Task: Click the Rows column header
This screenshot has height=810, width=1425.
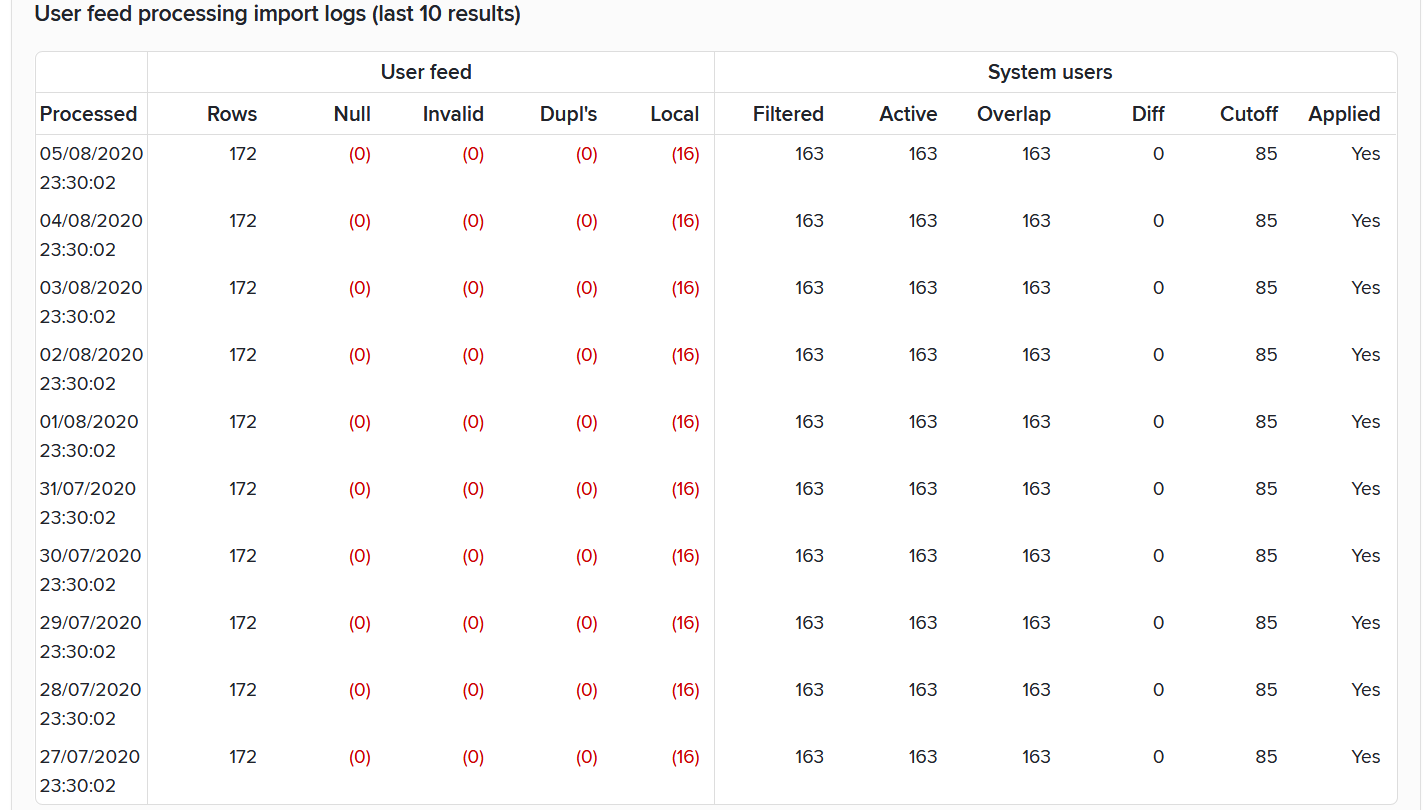Action: (x=232, y=114)
